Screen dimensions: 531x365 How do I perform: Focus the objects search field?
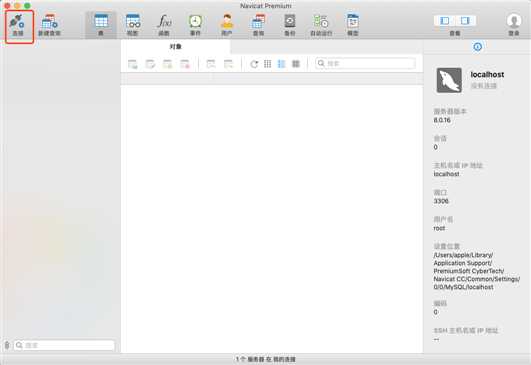point(365,63)
